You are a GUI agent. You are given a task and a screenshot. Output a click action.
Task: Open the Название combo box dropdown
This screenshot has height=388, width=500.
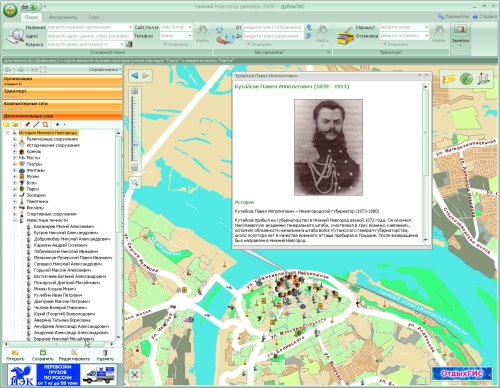coord(130,27)
